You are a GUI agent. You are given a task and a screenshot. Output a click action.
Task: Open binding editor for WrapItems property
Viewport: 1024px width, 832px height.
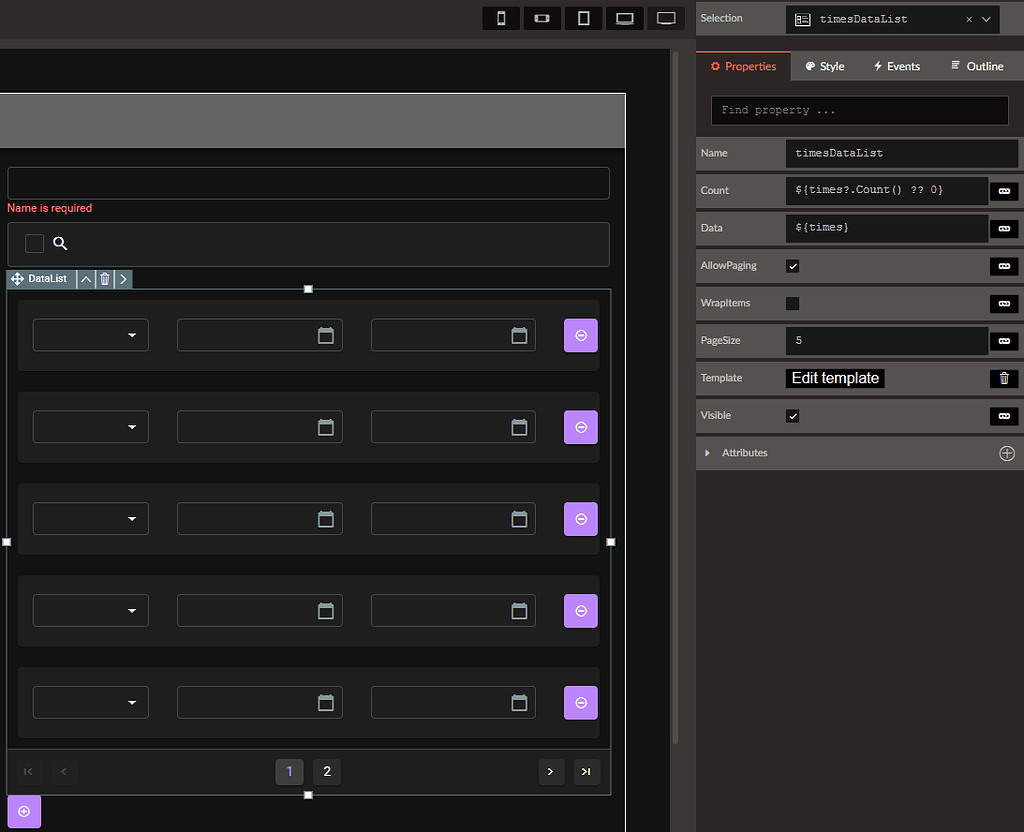1004,304
